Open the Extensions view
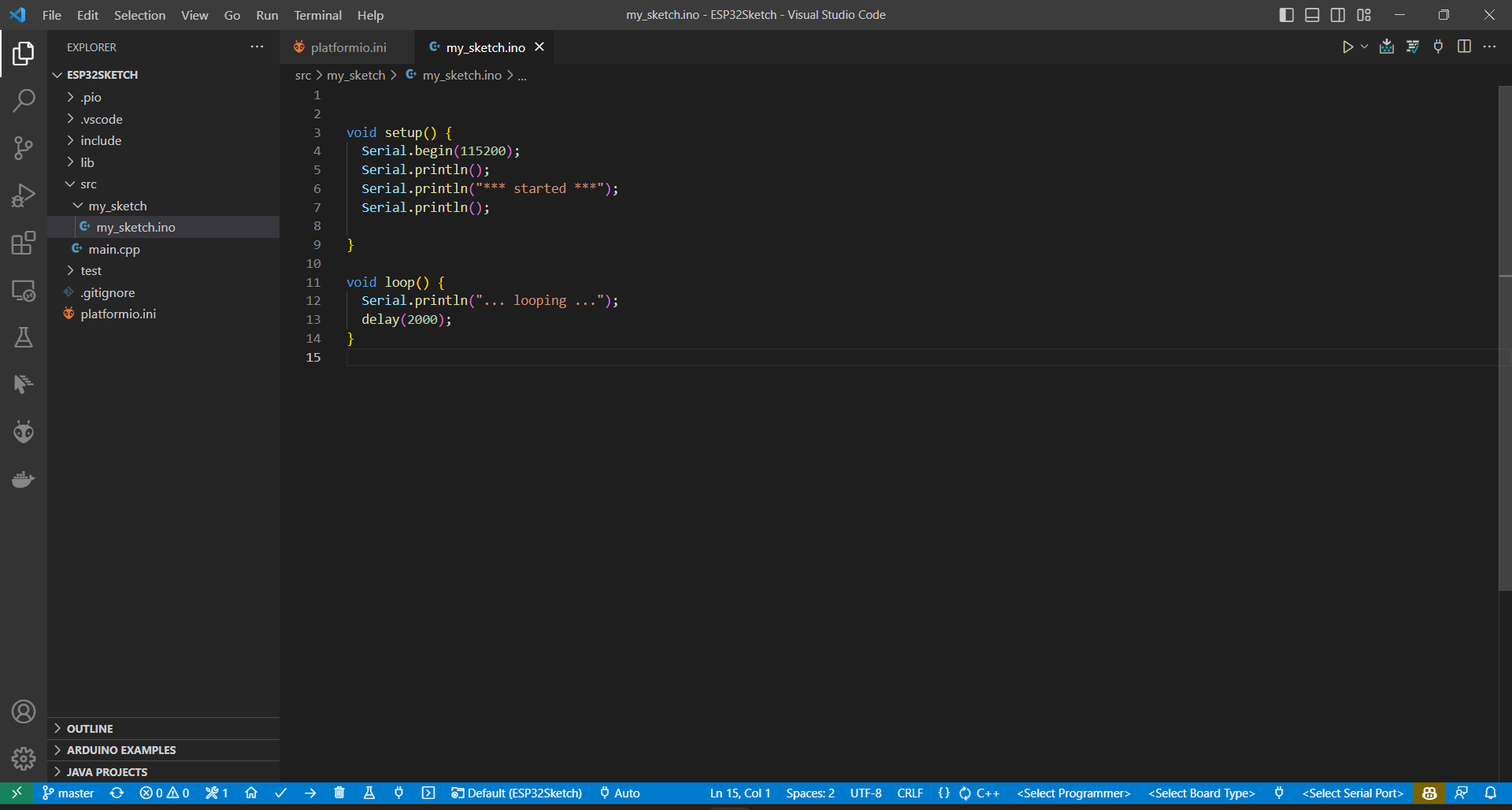This screenshot has height=810, width=1512. coord(24,243)
